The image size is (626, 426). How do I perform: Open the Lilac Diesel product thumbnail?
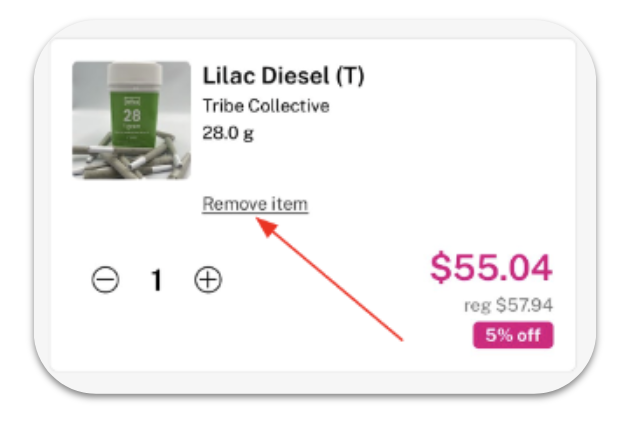point(131,120)
